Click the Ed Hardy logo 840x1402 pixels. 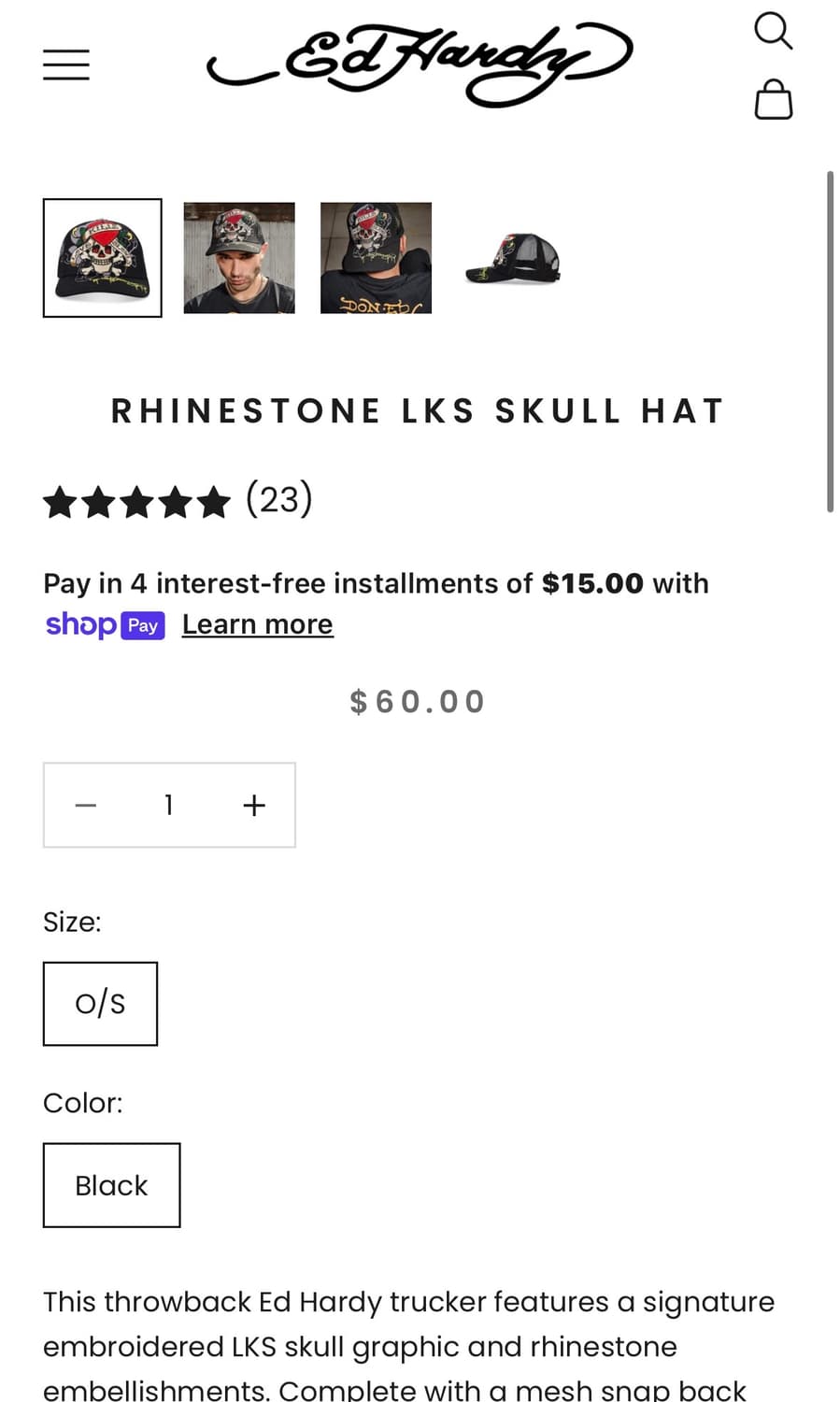(419, 64)
